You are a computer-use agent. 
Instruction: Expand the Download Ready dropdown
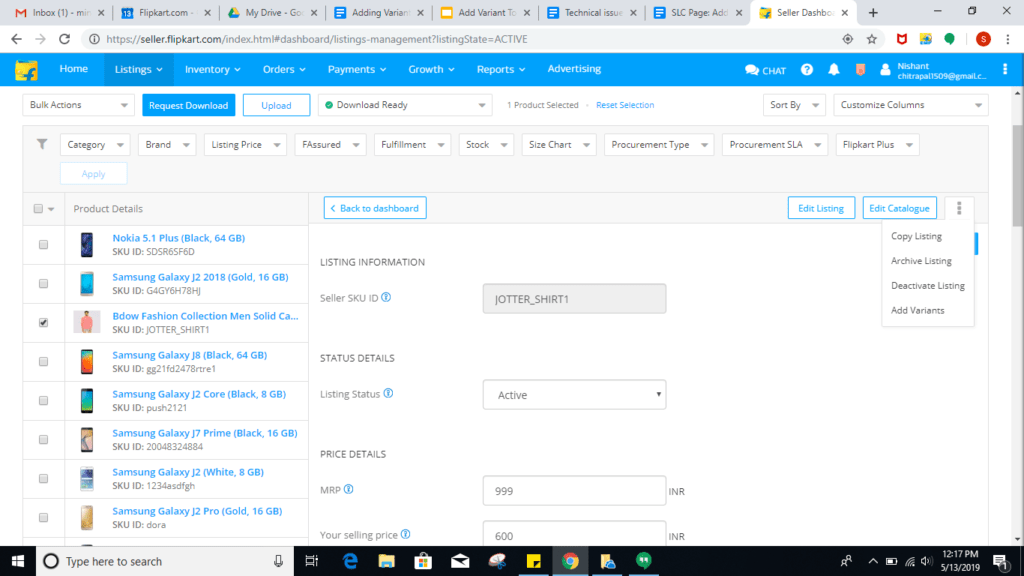pyautogui.click(x=405, y=105)
